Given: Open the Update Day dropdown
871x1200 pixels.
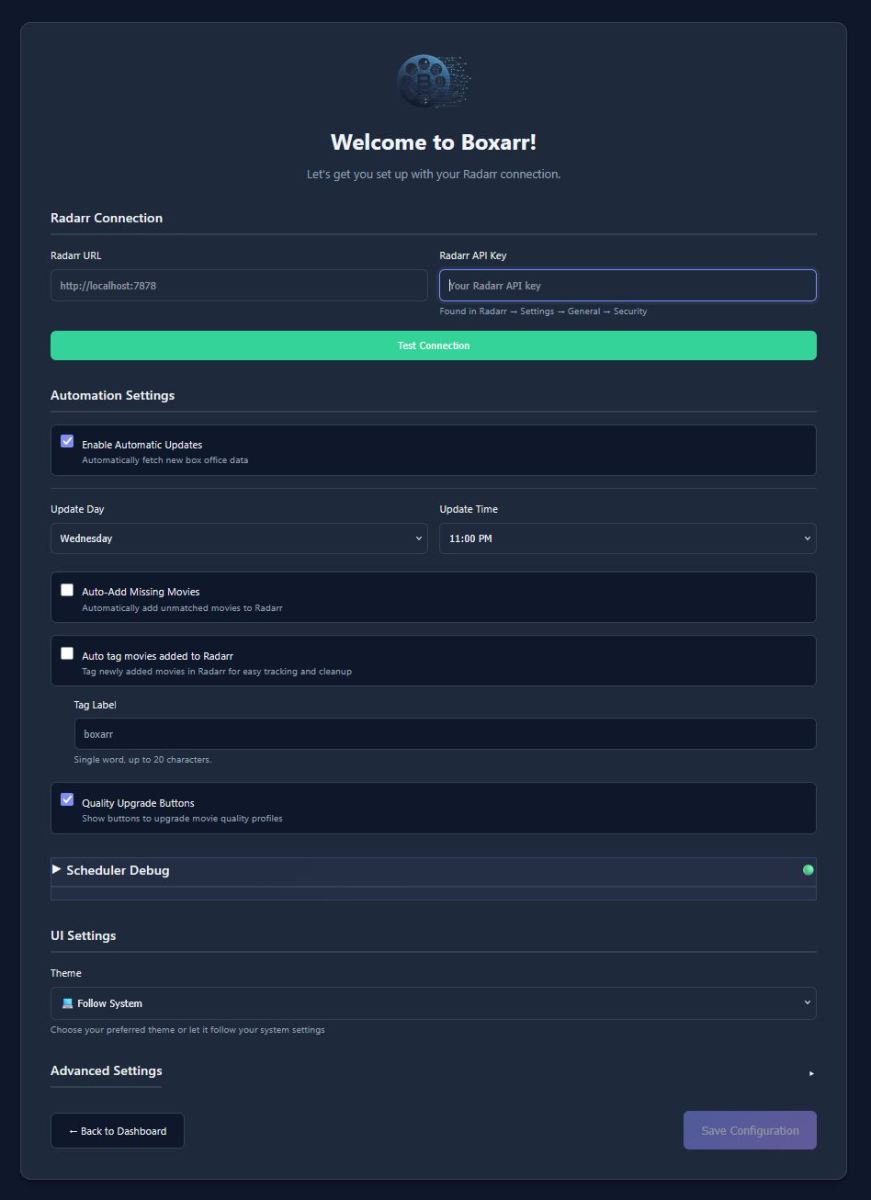Looking at the screenshot, I should point(239,539).
